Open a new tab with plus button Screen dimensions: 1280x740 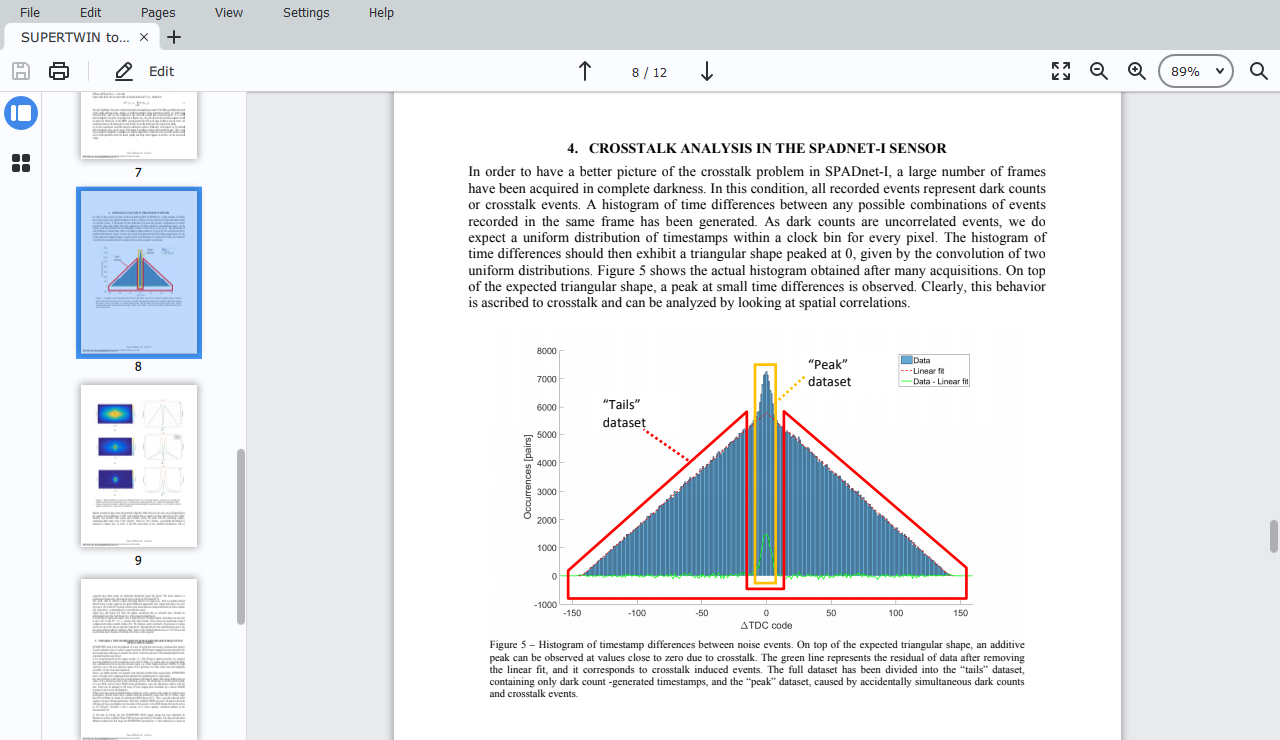(174, 37)
